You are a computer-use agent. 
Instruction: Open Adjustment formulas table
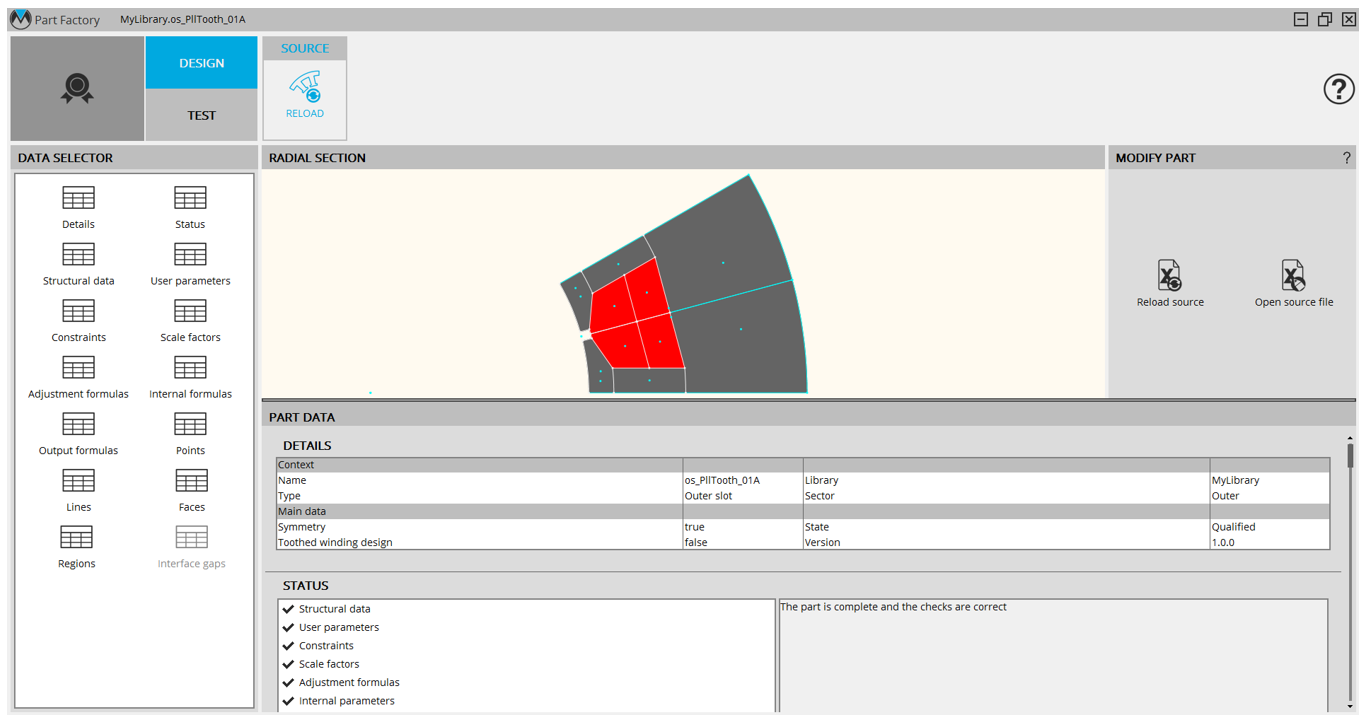point(78,368)
